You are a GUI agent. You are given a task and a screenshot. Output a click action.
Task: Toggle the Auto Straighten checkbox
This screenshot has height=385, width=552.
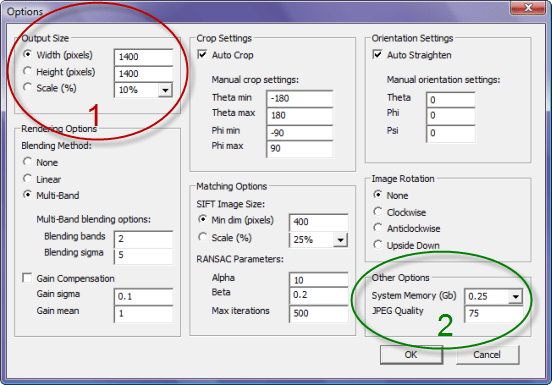[x=377, y=55]
